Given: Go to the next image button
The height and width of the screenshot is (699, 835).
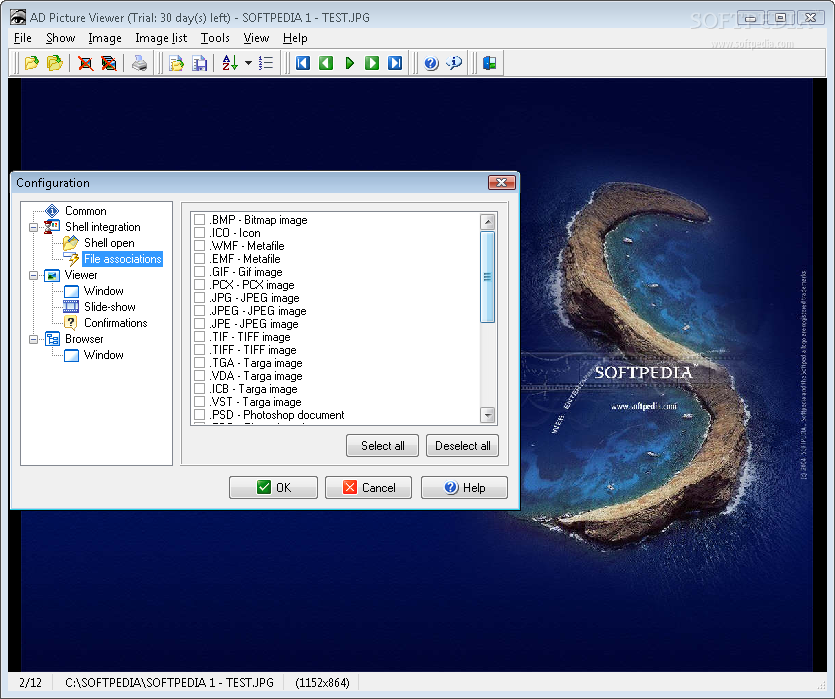Looking at the screenshot, I should (x=372, y=63).
